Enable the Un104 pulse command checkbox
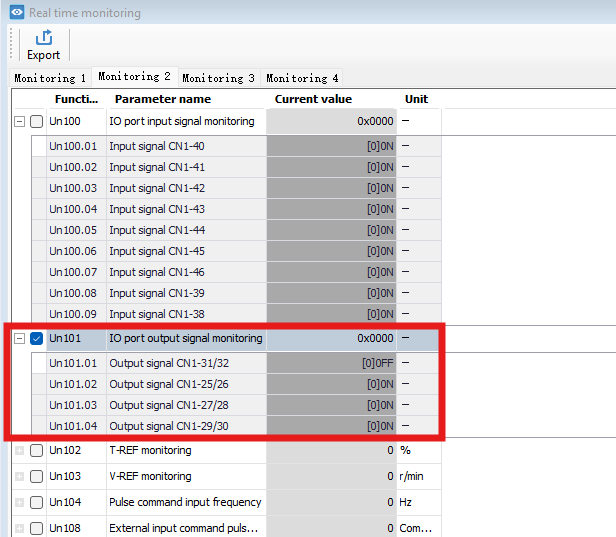 37,502
